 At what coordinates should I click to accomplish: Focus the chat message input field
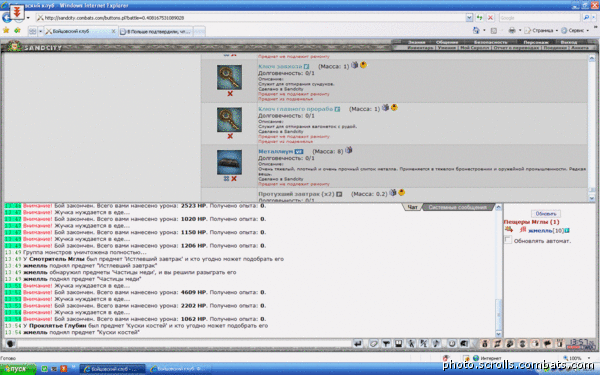click(x=184, y=344)
